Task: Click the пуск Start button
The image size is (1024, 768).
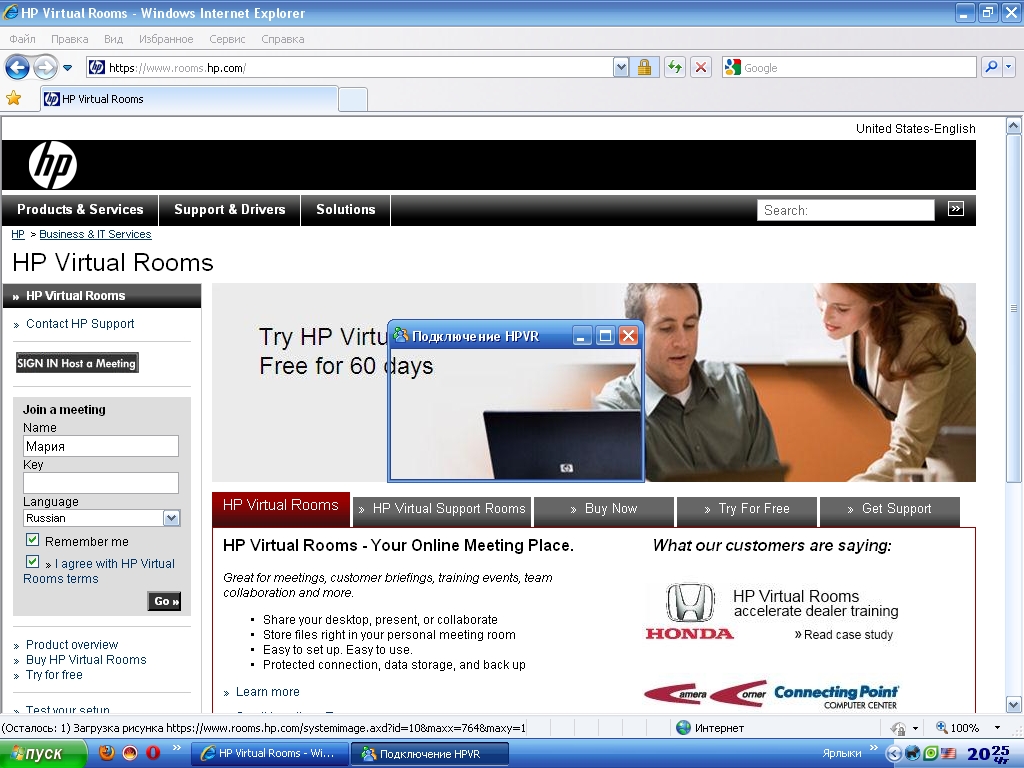Action: tap(43, 754)
